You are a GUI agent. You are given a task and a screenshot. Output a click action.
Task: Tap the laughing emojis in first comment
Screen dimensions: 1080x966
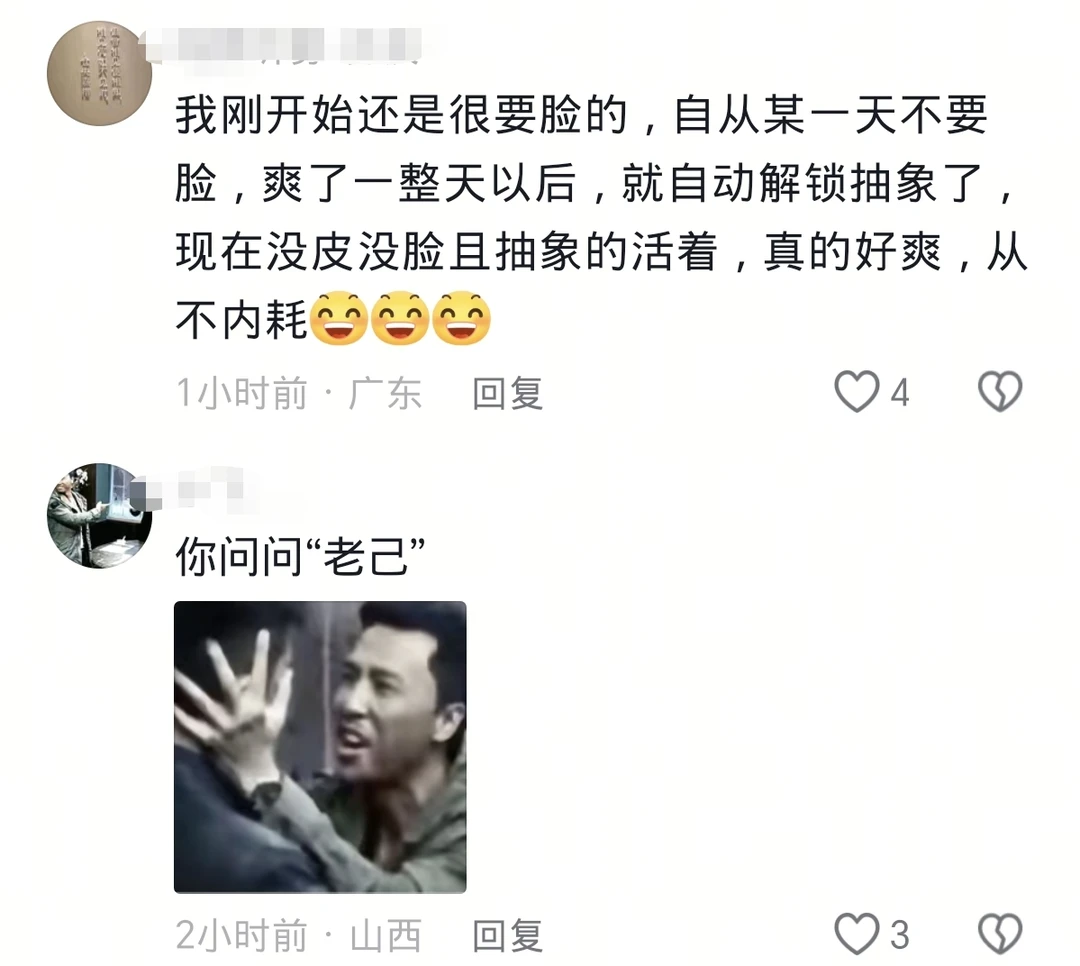pyautogui.click(x=400, y=318)
